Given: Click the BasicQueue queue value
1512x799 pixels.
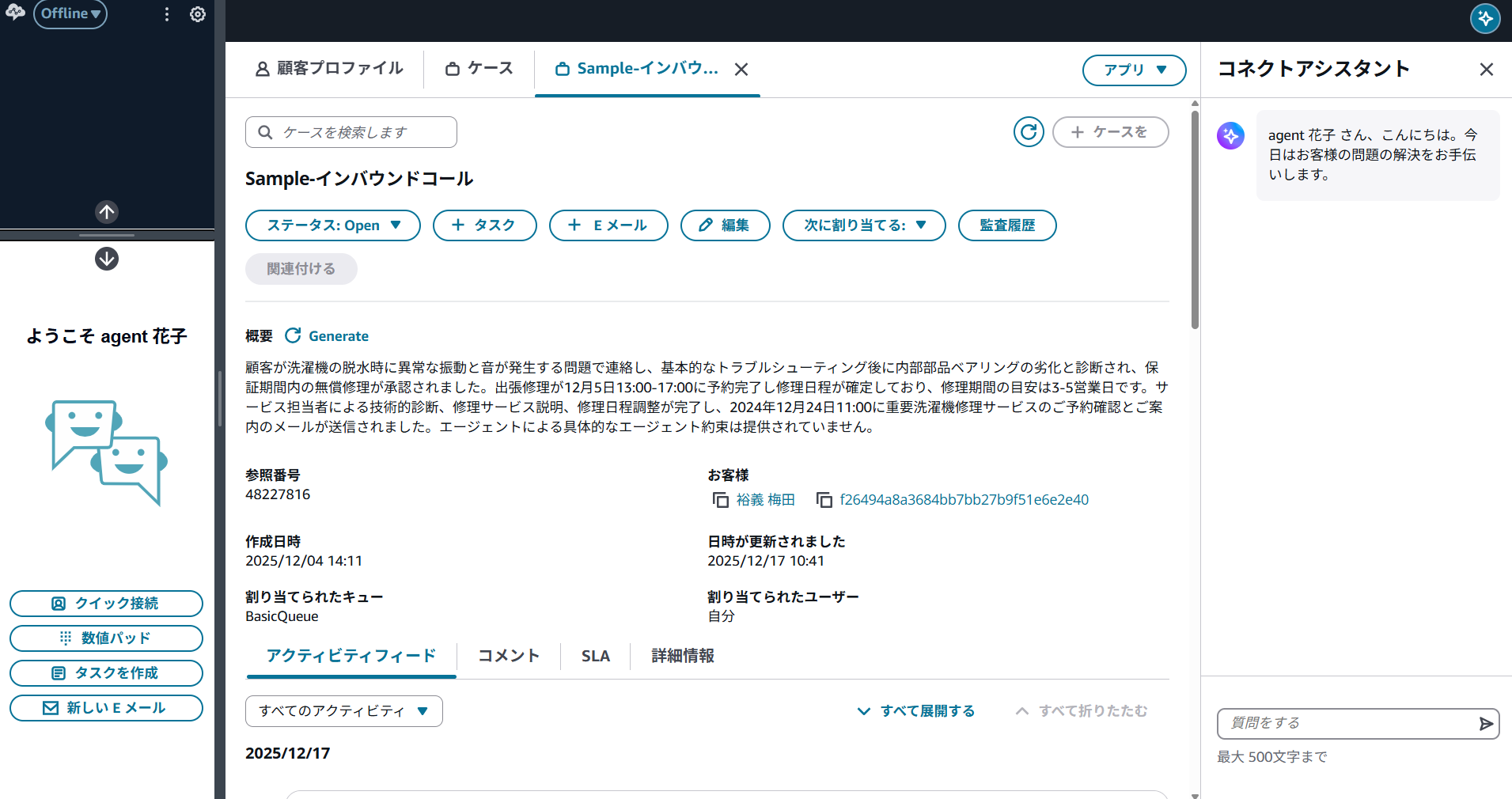Looking at the screenshot, I should [x=282, y=616].
